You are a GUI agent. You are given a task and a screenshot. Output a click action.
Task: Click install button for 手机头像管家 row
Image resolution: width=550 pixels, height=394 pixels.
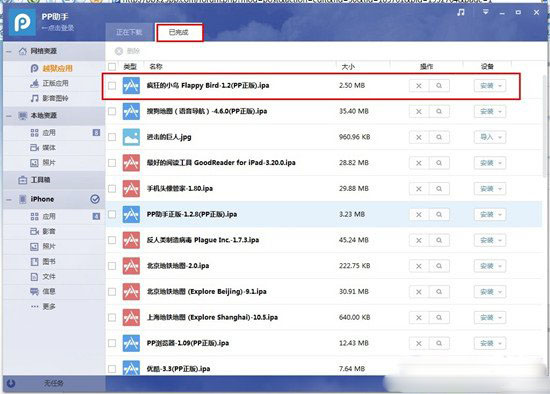tap(490, 189)
